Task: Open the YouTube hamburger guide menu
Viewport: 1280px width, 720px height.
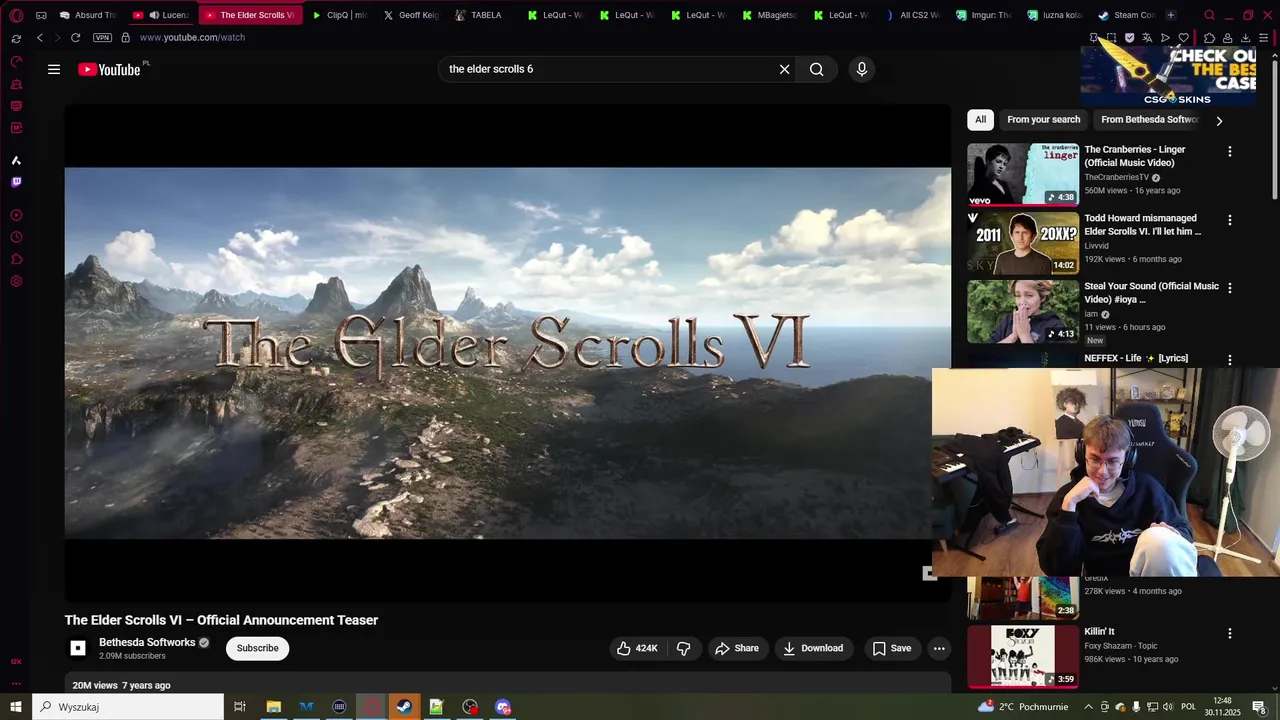Action: click(x=54, y=69)
